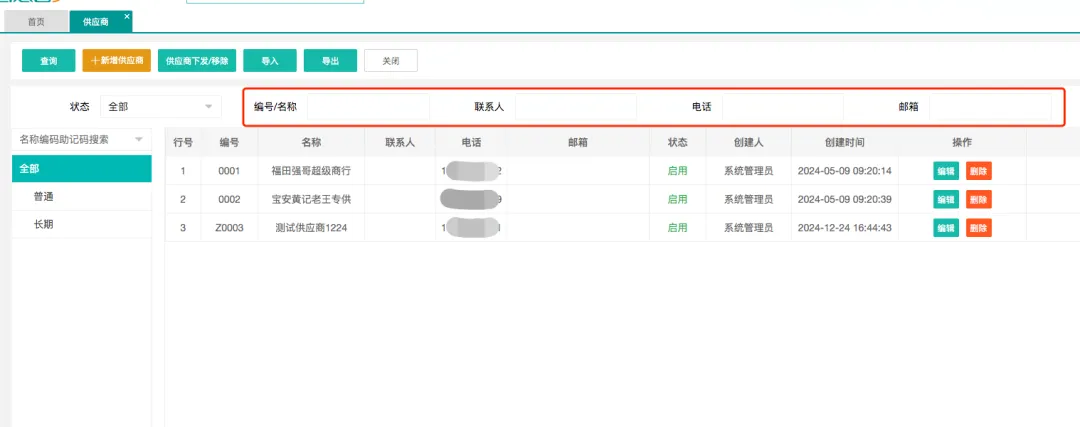Click the 导入 import button
The image size is (1080, 427).
click(x=270, y=61)
